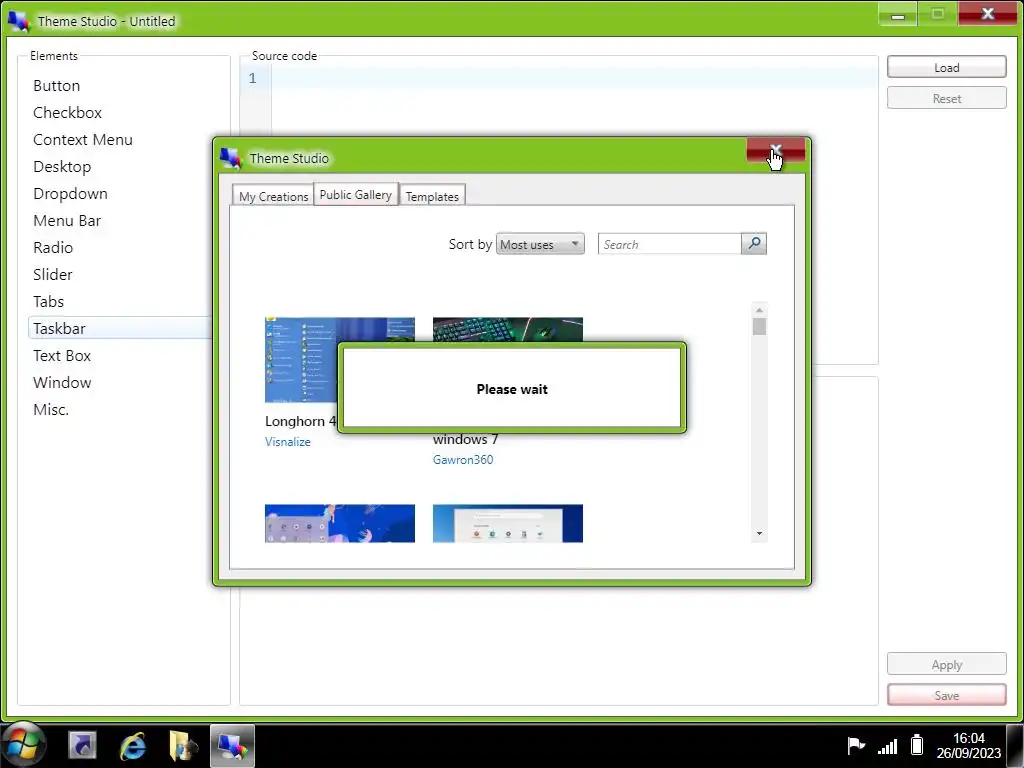Image resolution: width=1024 pixels, height=768 pixels.
Task: Close the Theme Studio gallery dialog
Action: tap(776, 151)
